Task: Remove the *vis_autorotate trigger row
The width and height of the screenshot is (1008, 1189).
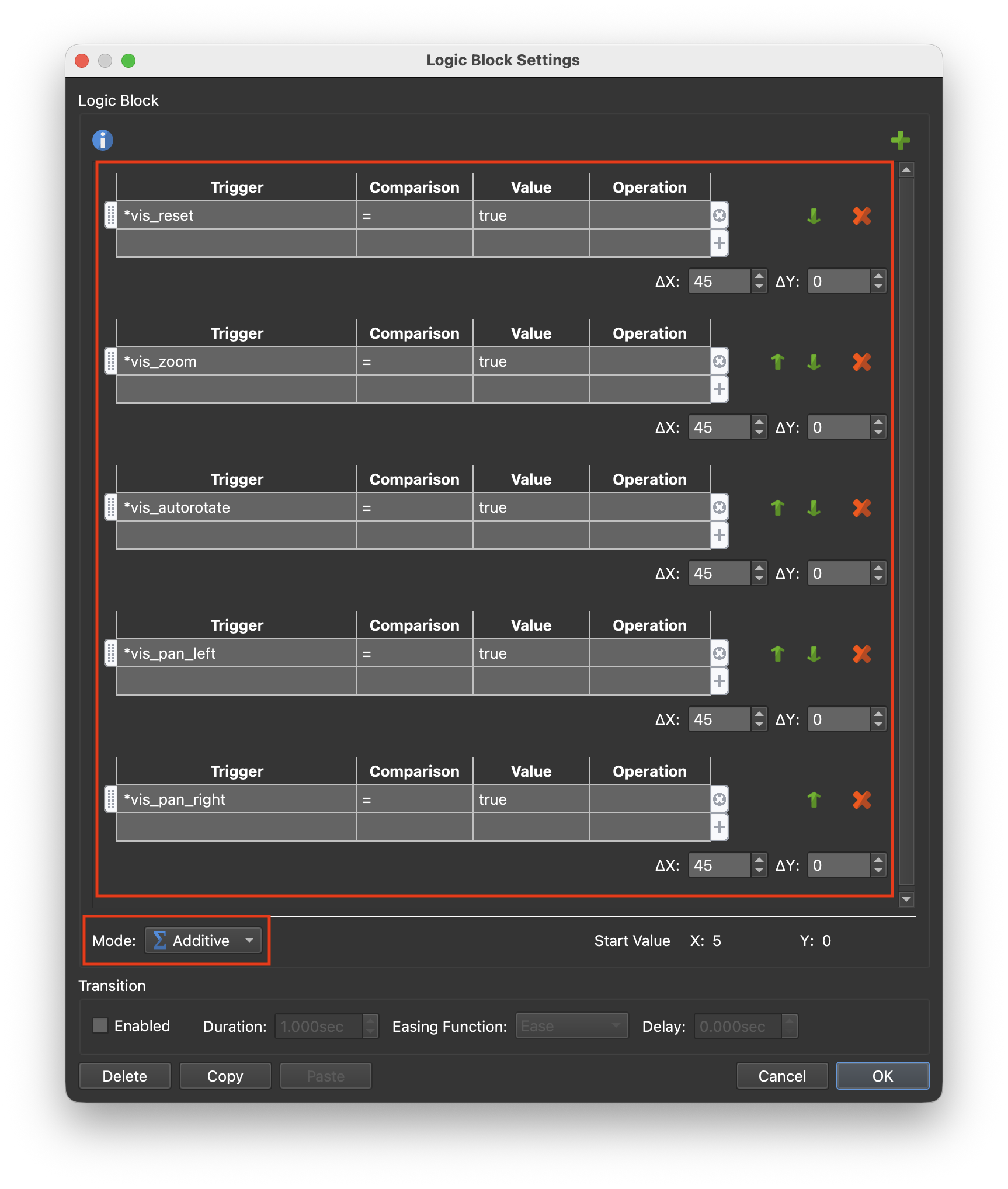Action: click(x=719, y=507)
